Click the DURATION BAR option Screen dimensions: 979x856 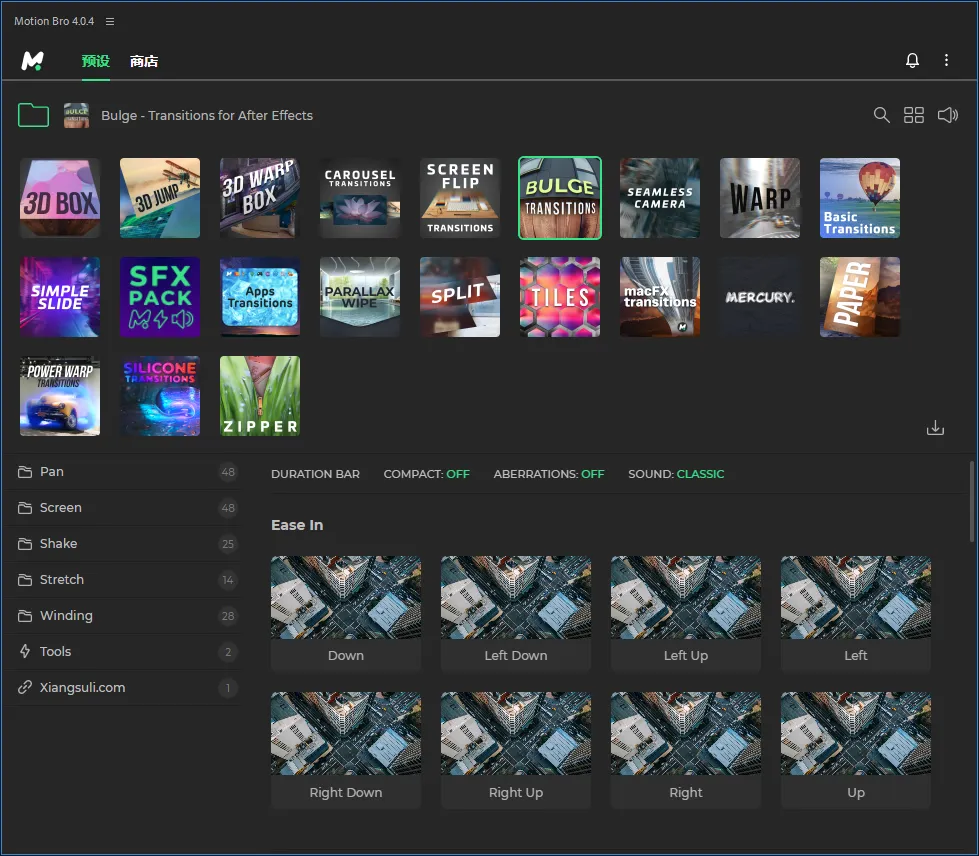pyautogui.click(x=315, y=474)
